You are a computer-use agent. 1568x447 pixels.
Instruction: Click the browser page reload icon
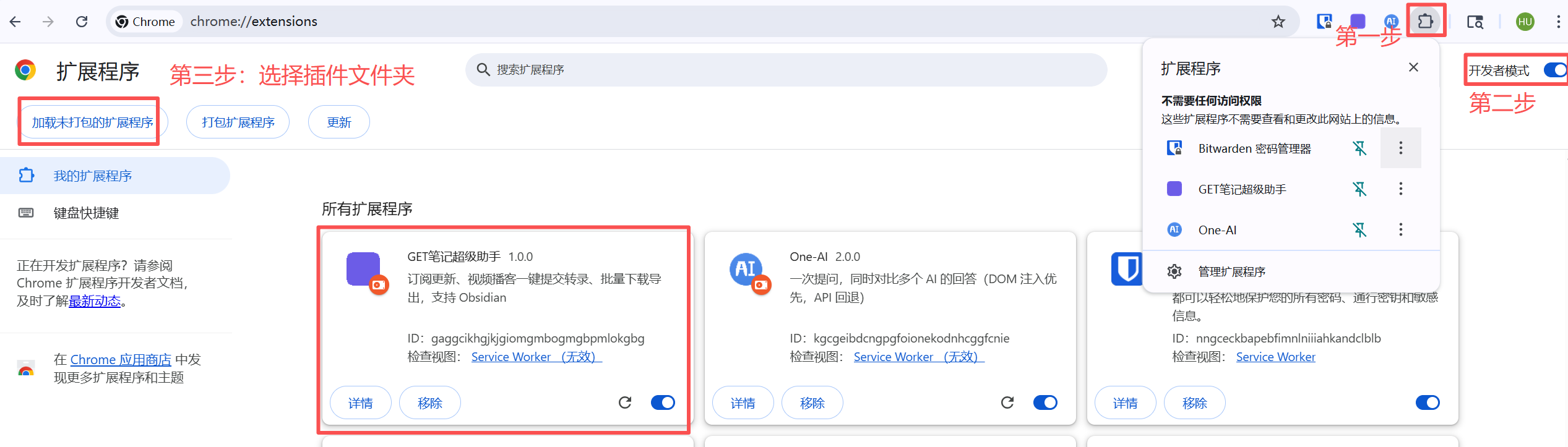(82, 22)
